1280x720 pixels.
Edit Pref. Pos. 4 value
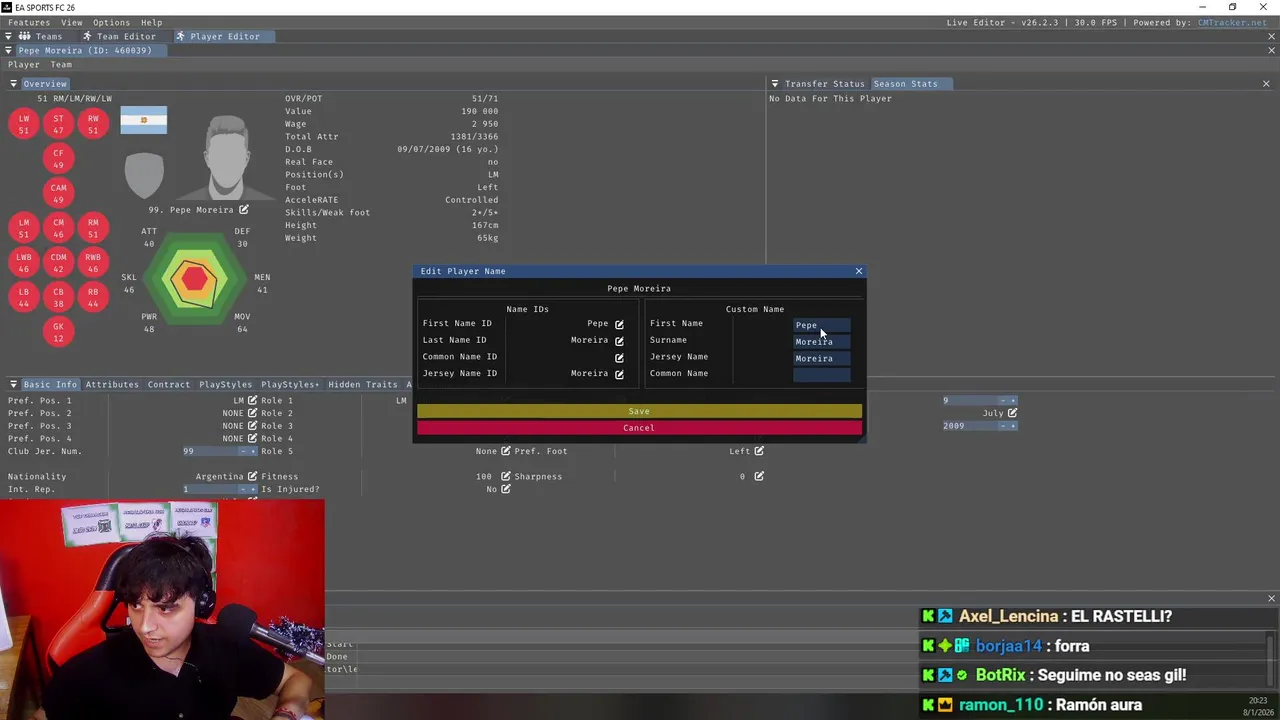[x=252, y=439]
